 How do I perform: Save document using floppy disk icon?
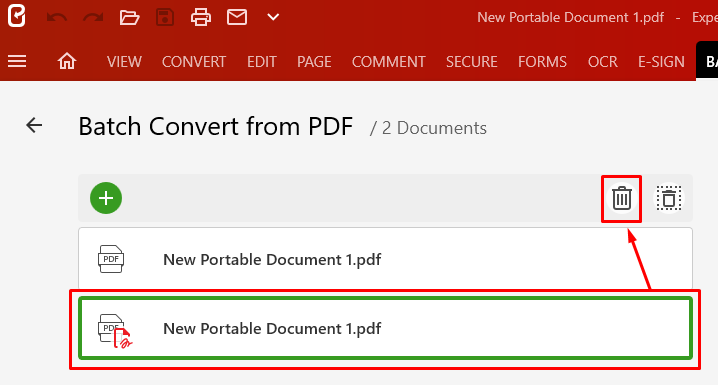pos(165,18)
